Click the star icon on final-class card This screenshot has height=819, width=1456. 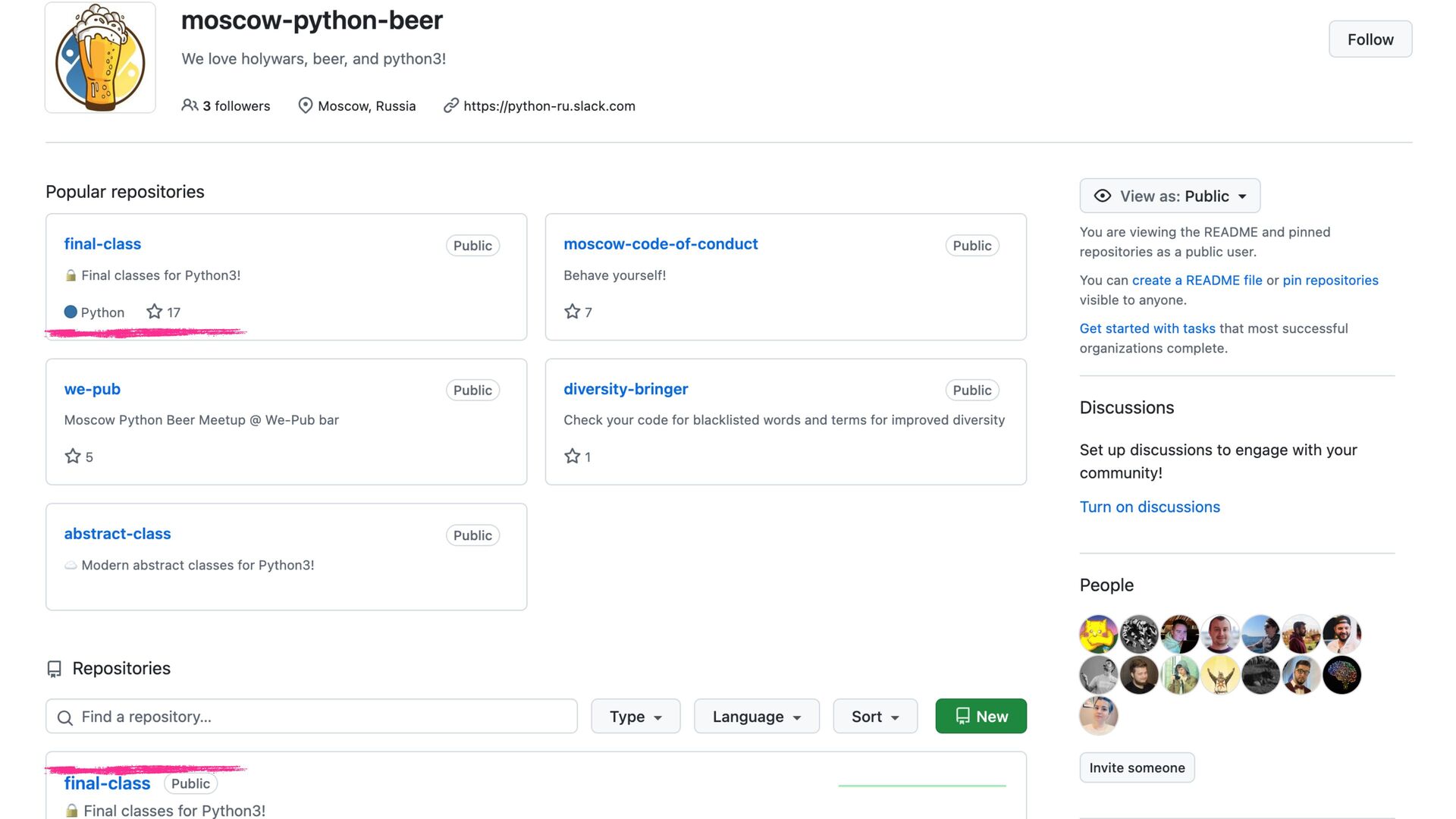tap(155, 312)
